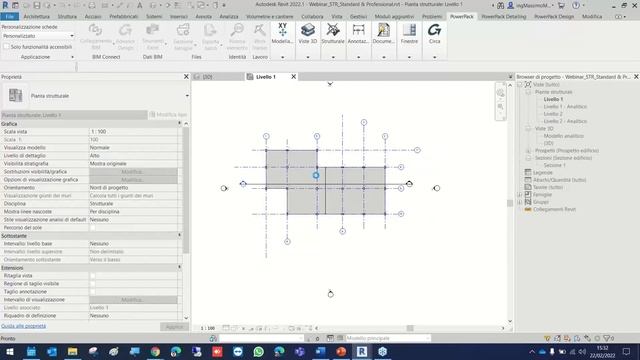Click Modifica tipo button
The image size is (640, 360).
[168, 115]
